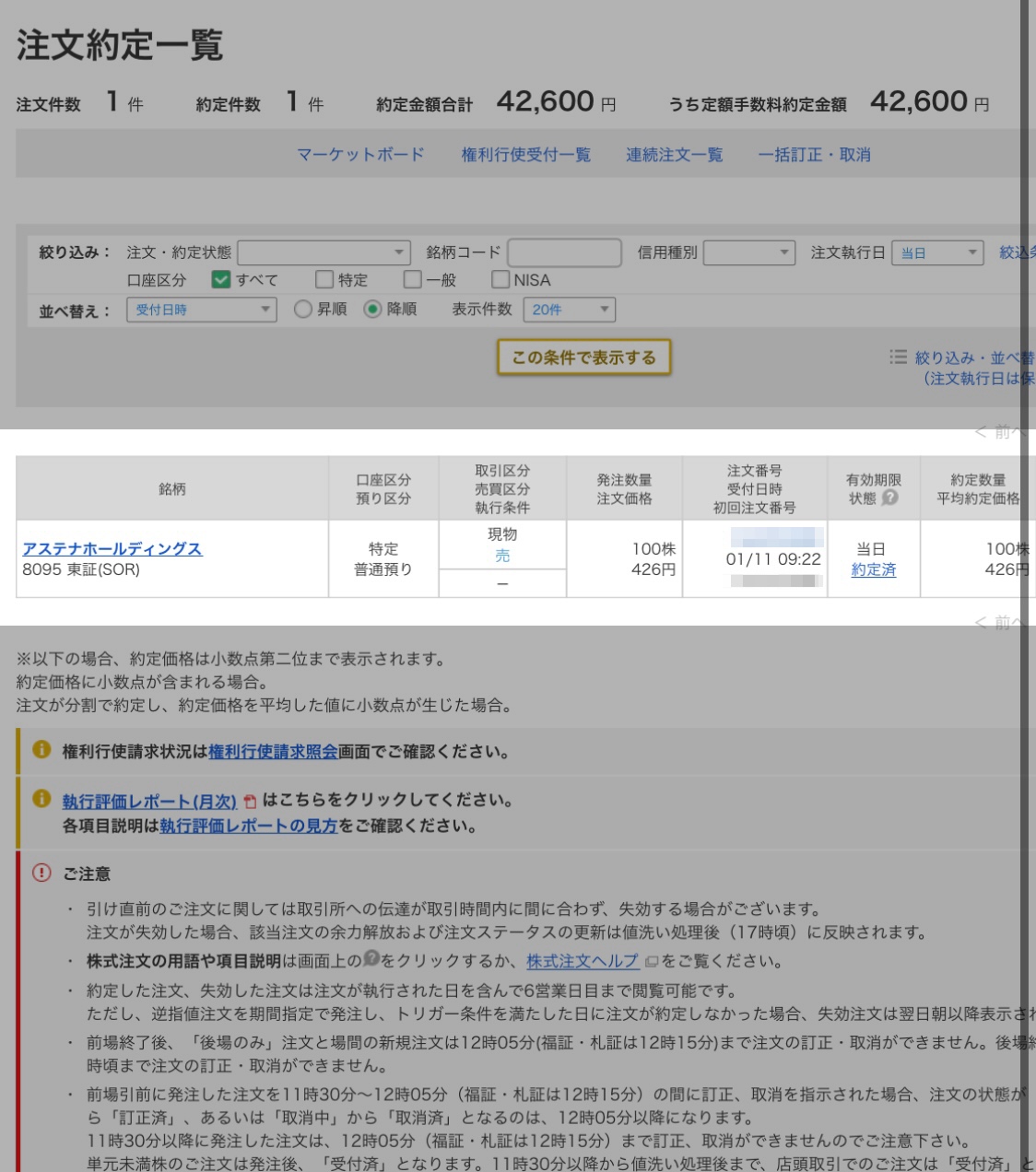Click the 8095 東証(SOR) text
Screen dimensions: 1036x1172
point(81,569)
